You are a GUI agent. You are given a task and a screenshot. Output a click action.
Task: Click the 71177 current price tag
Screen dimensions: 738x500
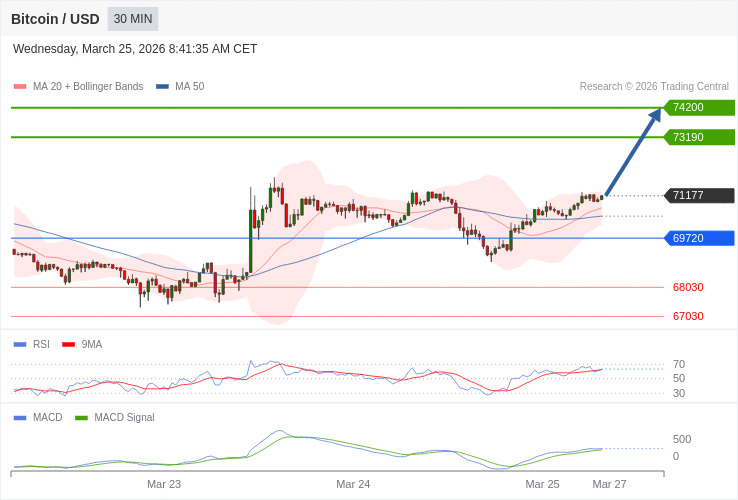pos(699,196)
